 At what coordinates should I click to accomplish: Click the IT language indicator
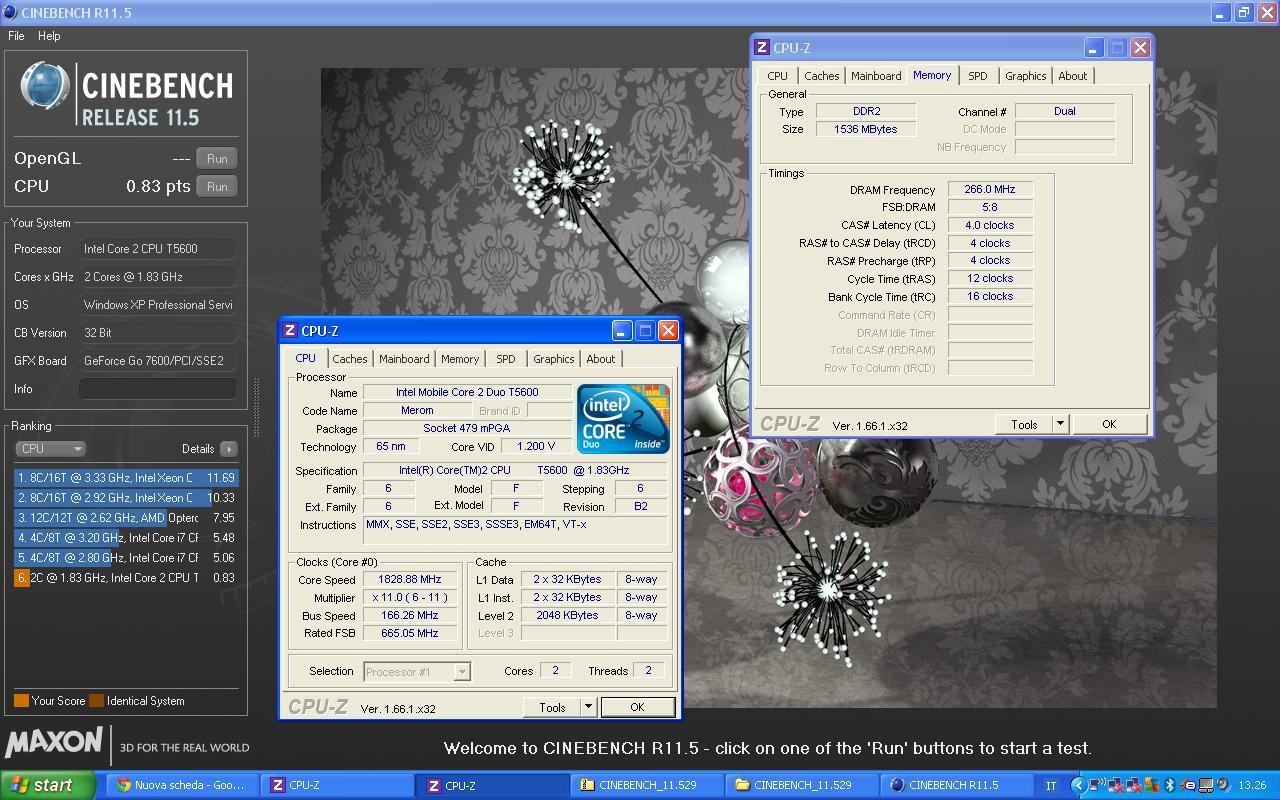pyautogui.click(x=1051, y=786)
